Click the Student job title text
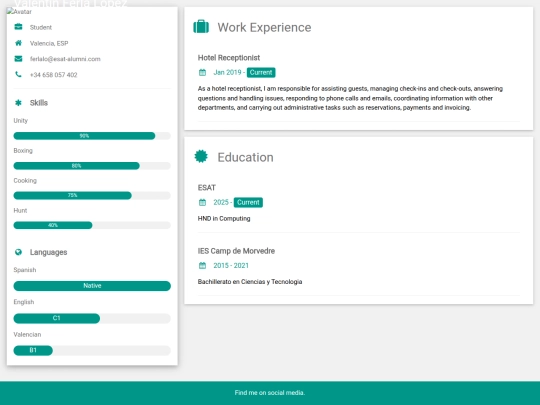This screenshot has height=405, width=540. 41,27
